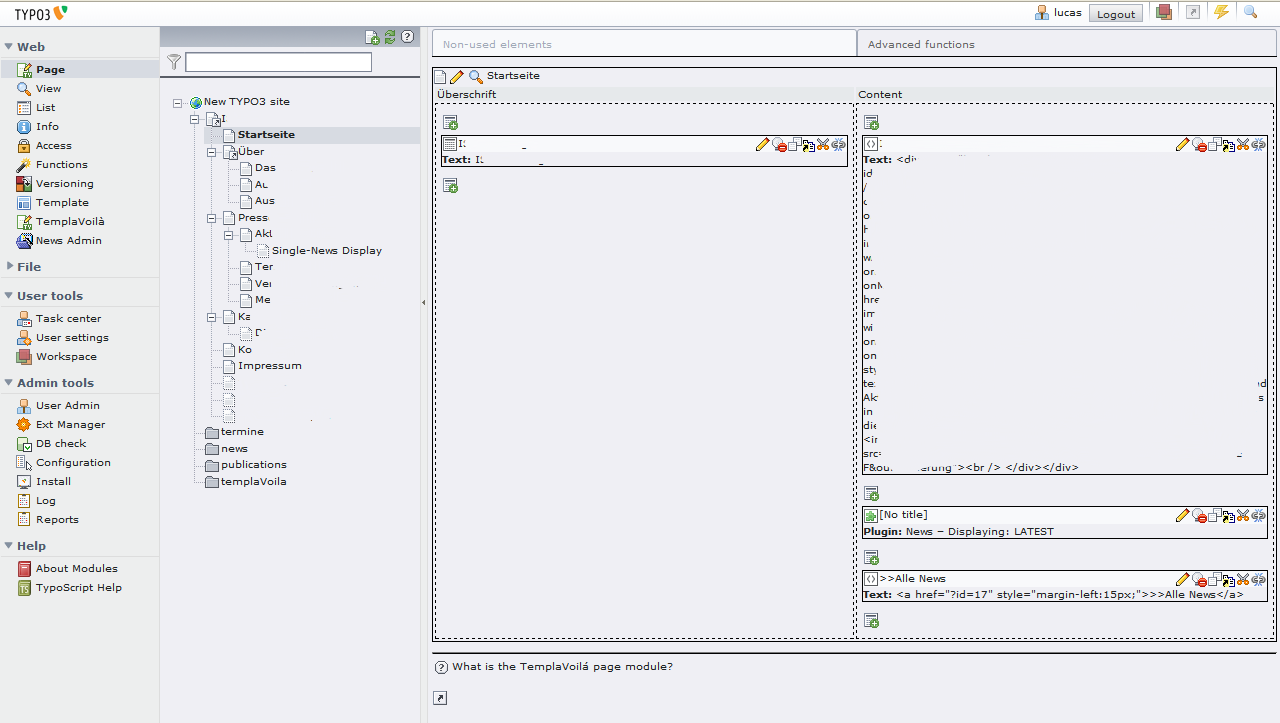
Task: View Startseite page with magnifier icon
Action: [x=476, y=76]
